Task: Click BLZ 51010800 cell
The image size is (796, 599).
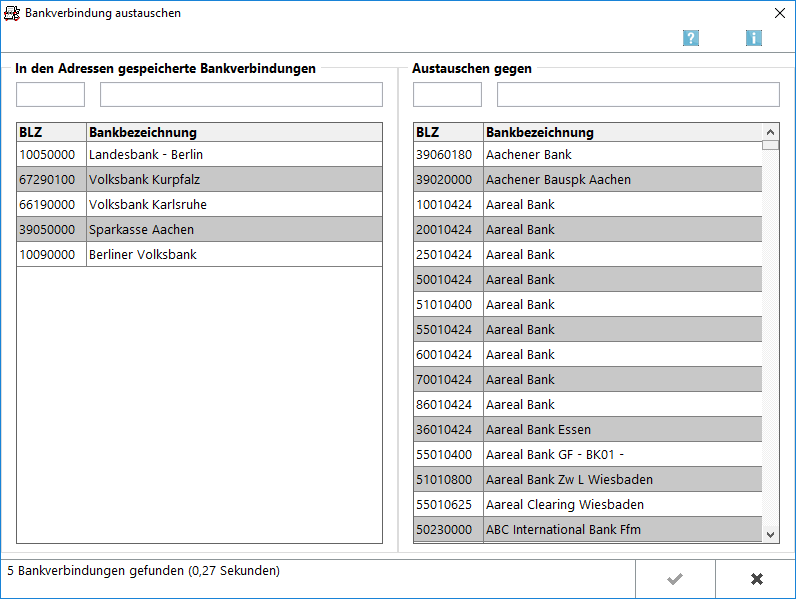Action: coord(448,479)
